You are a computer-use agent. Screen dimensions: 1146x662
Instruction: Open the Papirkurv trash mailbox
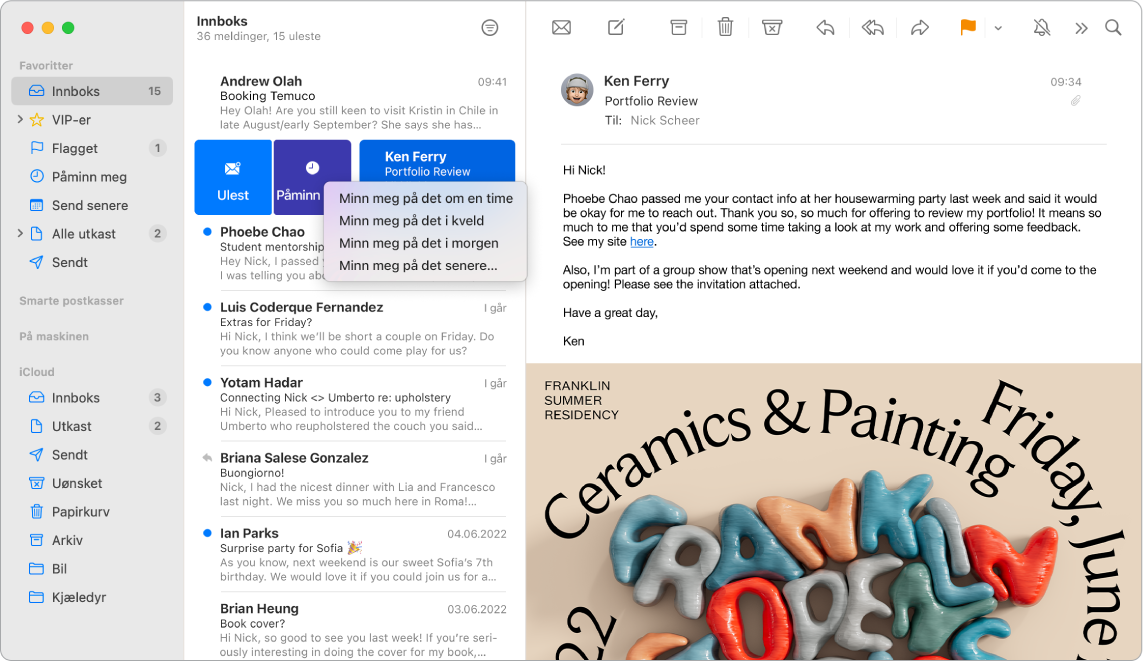coord(92,511)
